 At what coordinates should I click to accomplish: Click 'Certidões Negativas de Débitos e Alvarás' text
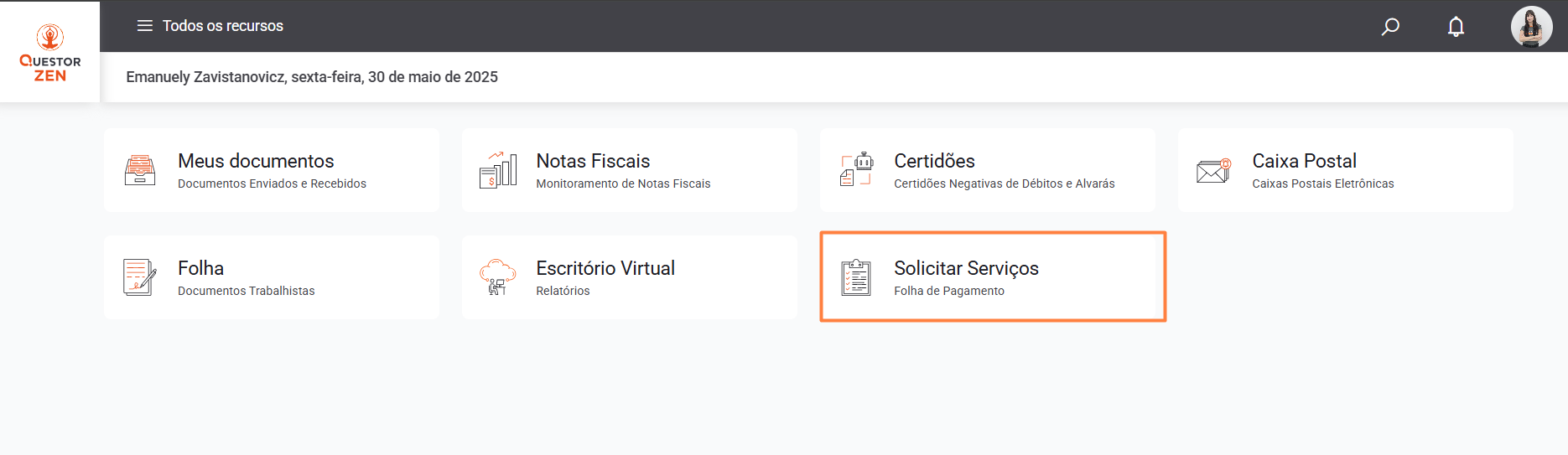coord(1005,184)
